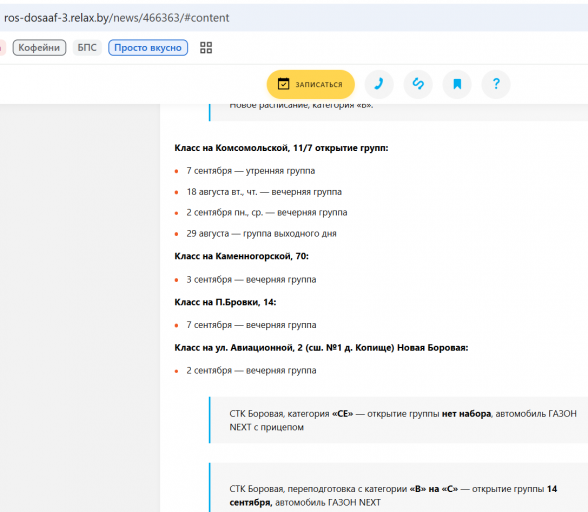Click heading Класс на Комсомольской, 11/7
Screen dimensions: 588x512
pyautogui.click(x=281, y=148)
